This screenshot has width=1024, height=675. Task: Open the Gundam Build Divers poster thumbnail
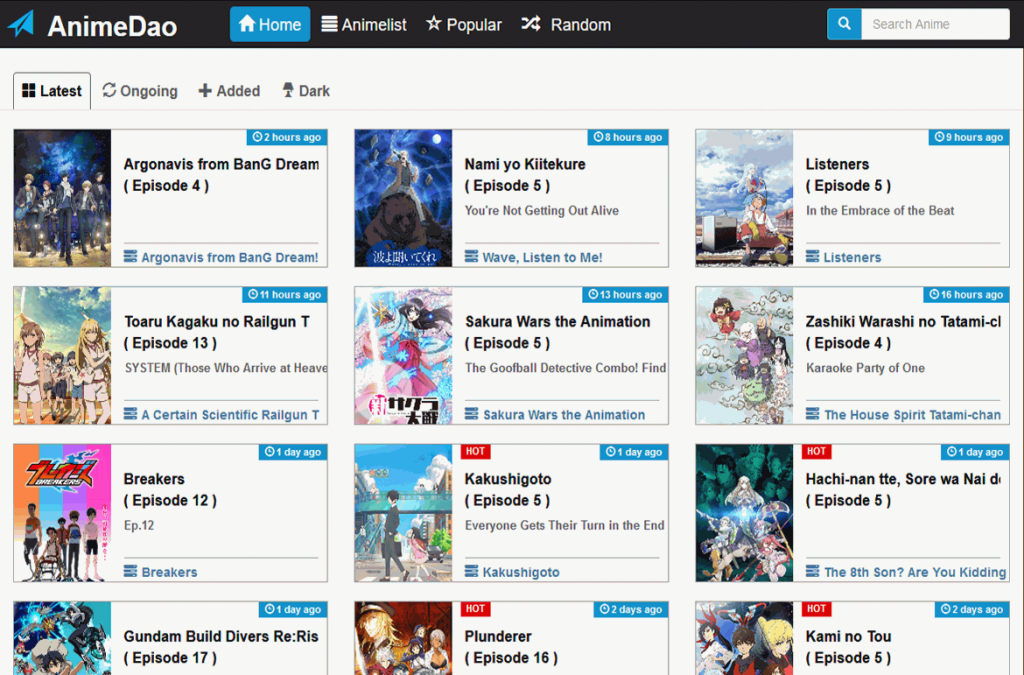(63, 638)
